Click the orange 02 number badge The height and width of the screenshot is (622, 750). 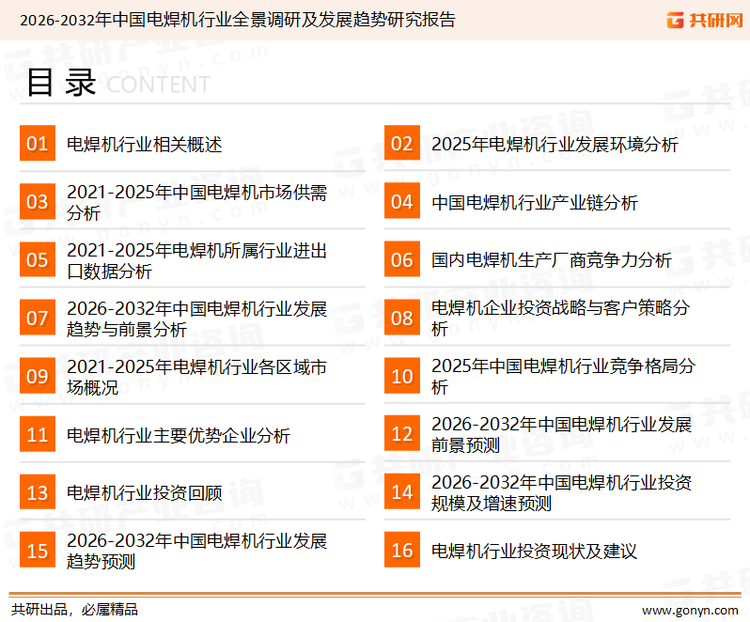[402, 144]
